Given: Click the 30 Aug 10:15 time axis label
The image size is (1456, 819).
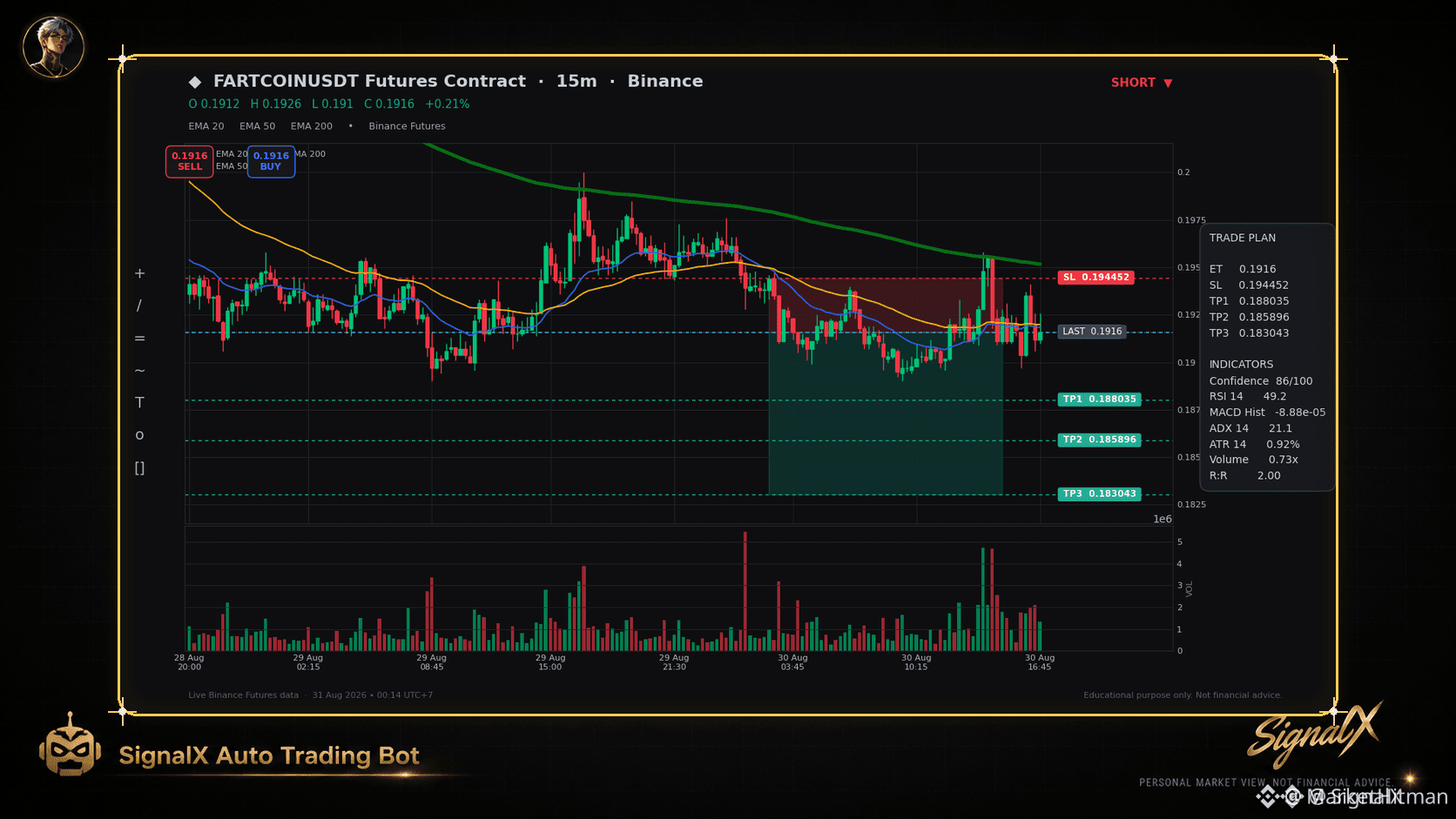Looking at the screenshot, I should tap(916, 662).
